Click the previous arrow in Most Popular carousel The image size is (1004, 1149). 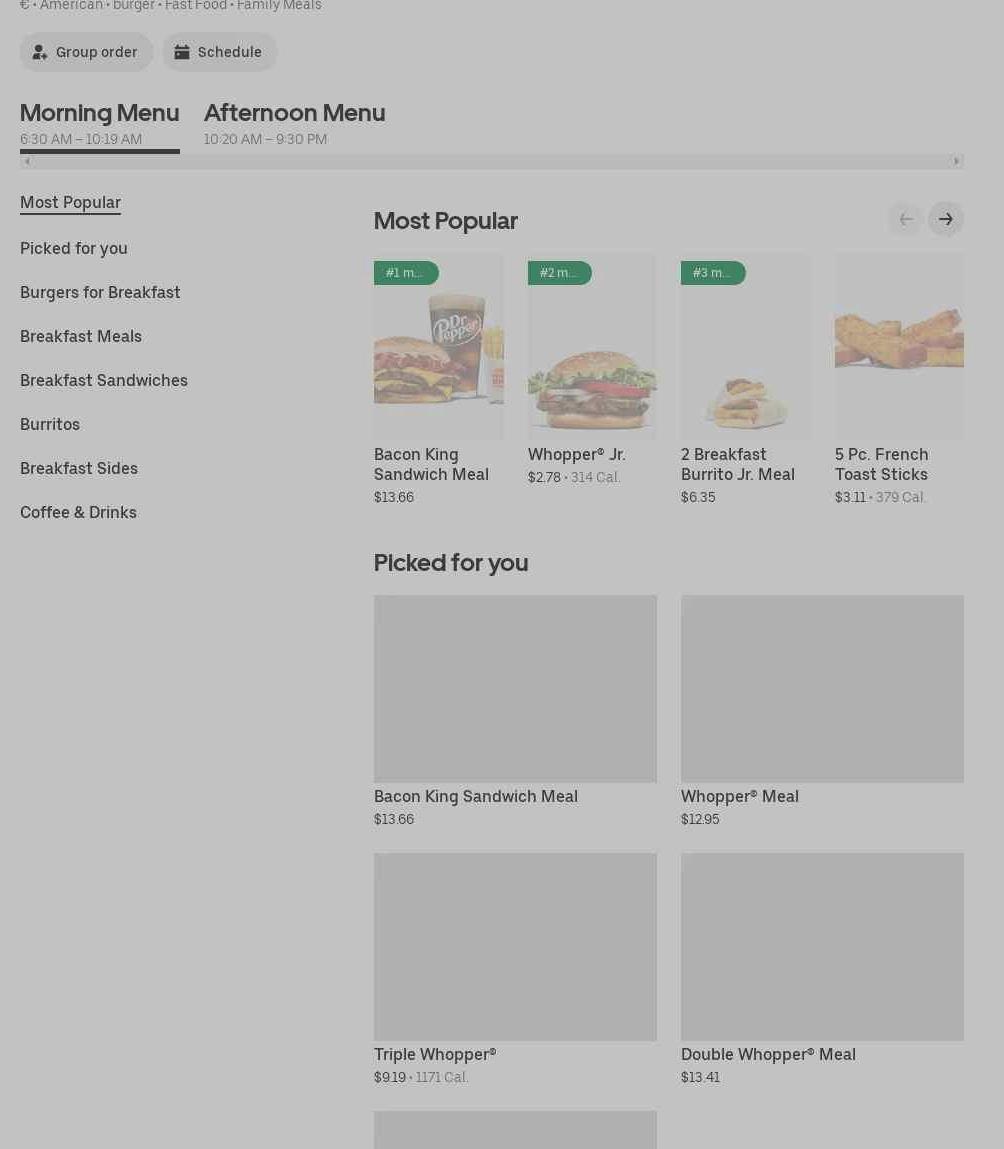905,219
